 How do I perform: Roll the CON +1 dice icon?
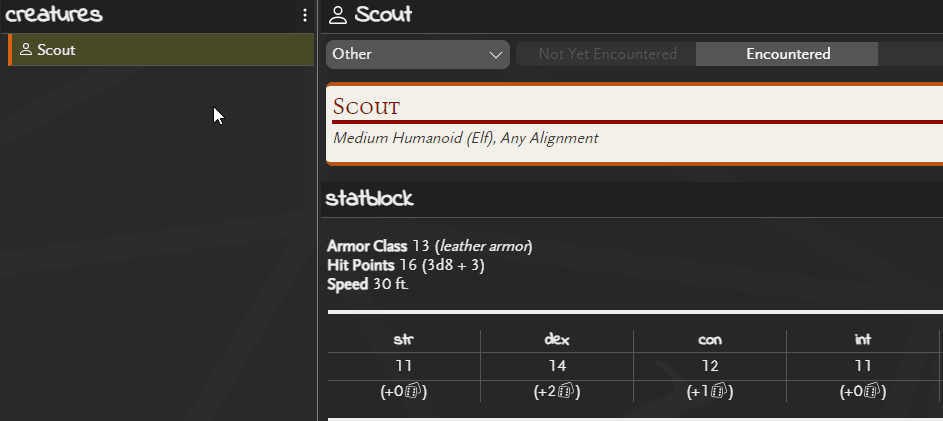720,392
